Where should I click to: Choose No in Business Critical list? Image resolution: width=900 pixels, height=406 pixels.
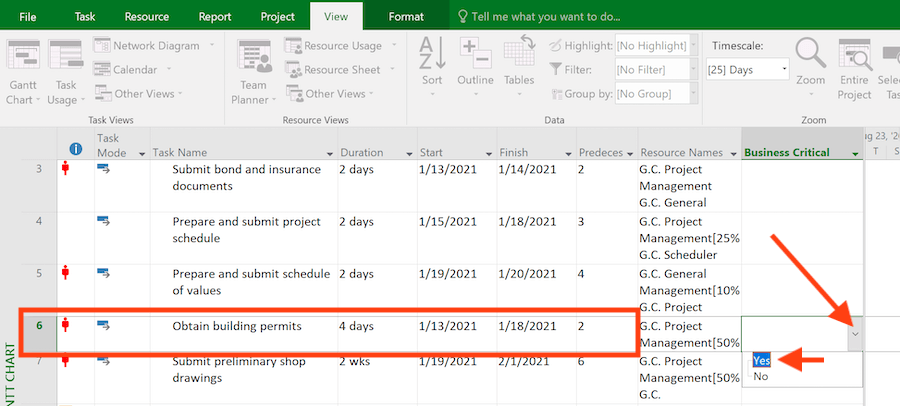coord(761,377)
